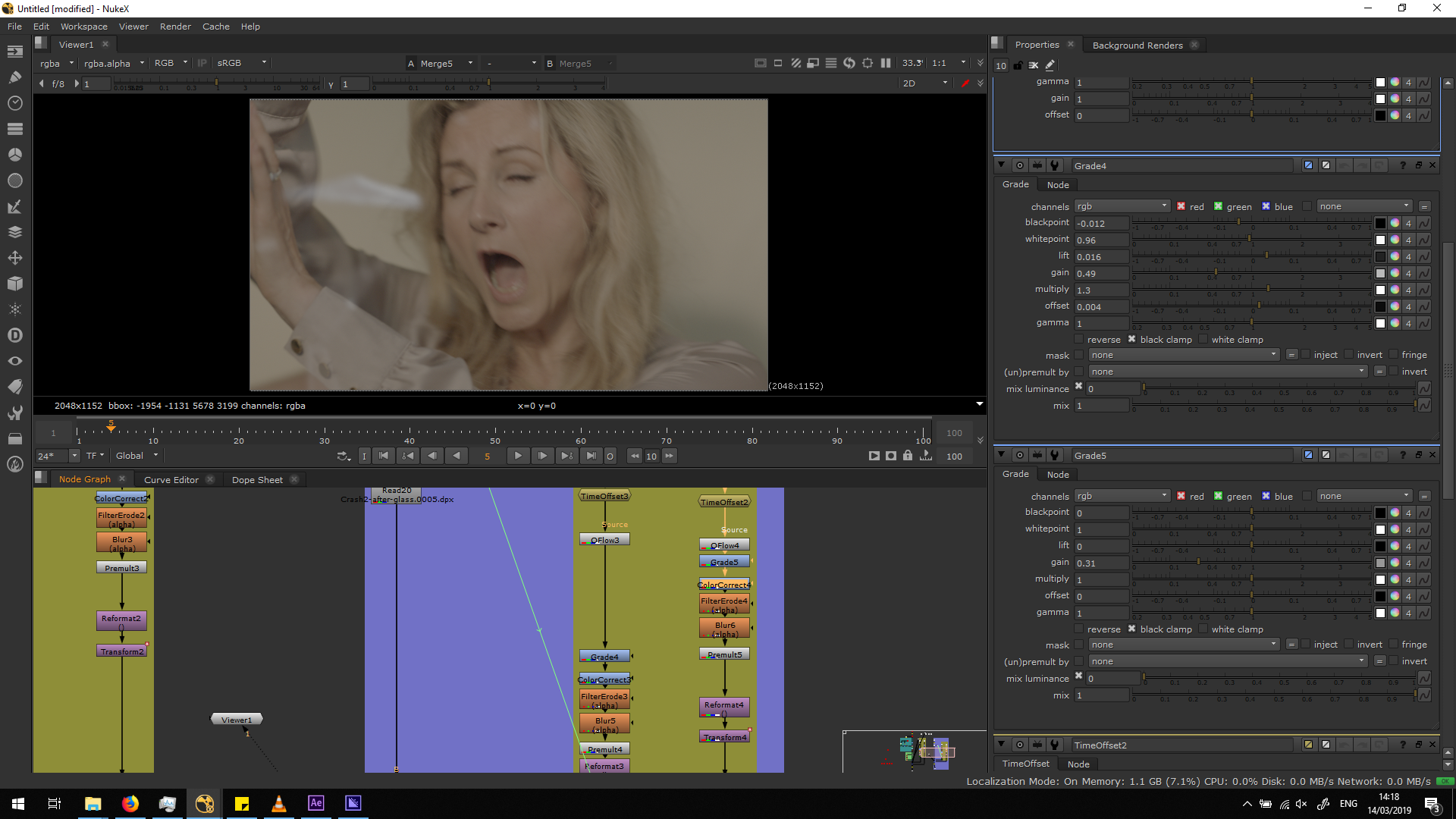The height and width of the screenshot is (819, 1456).
Task: Collapse the Grade5 properties panel
Action: click(1001, 455)
